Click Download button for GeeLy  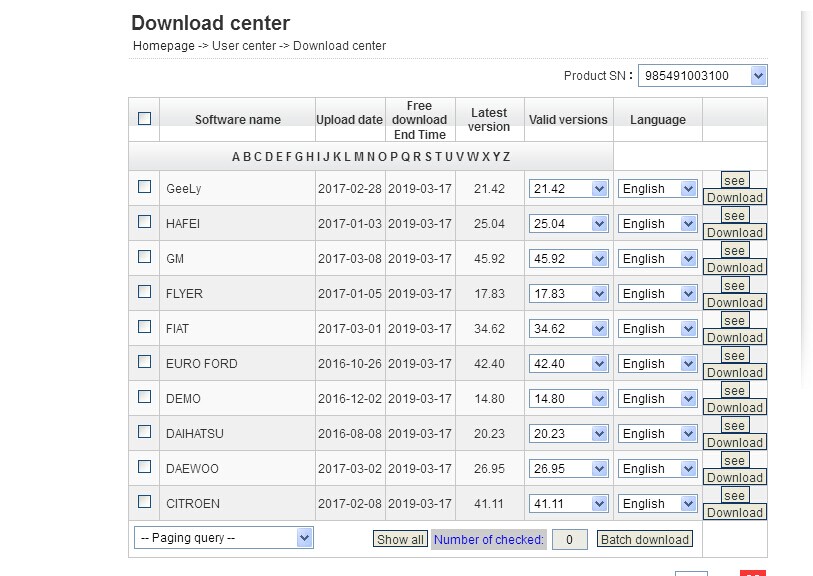click(x=734, y=198)
